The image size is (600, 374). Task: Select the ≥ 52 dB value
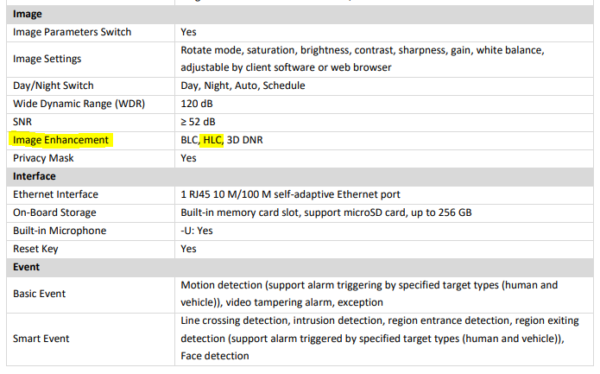[x=198, y=122]
